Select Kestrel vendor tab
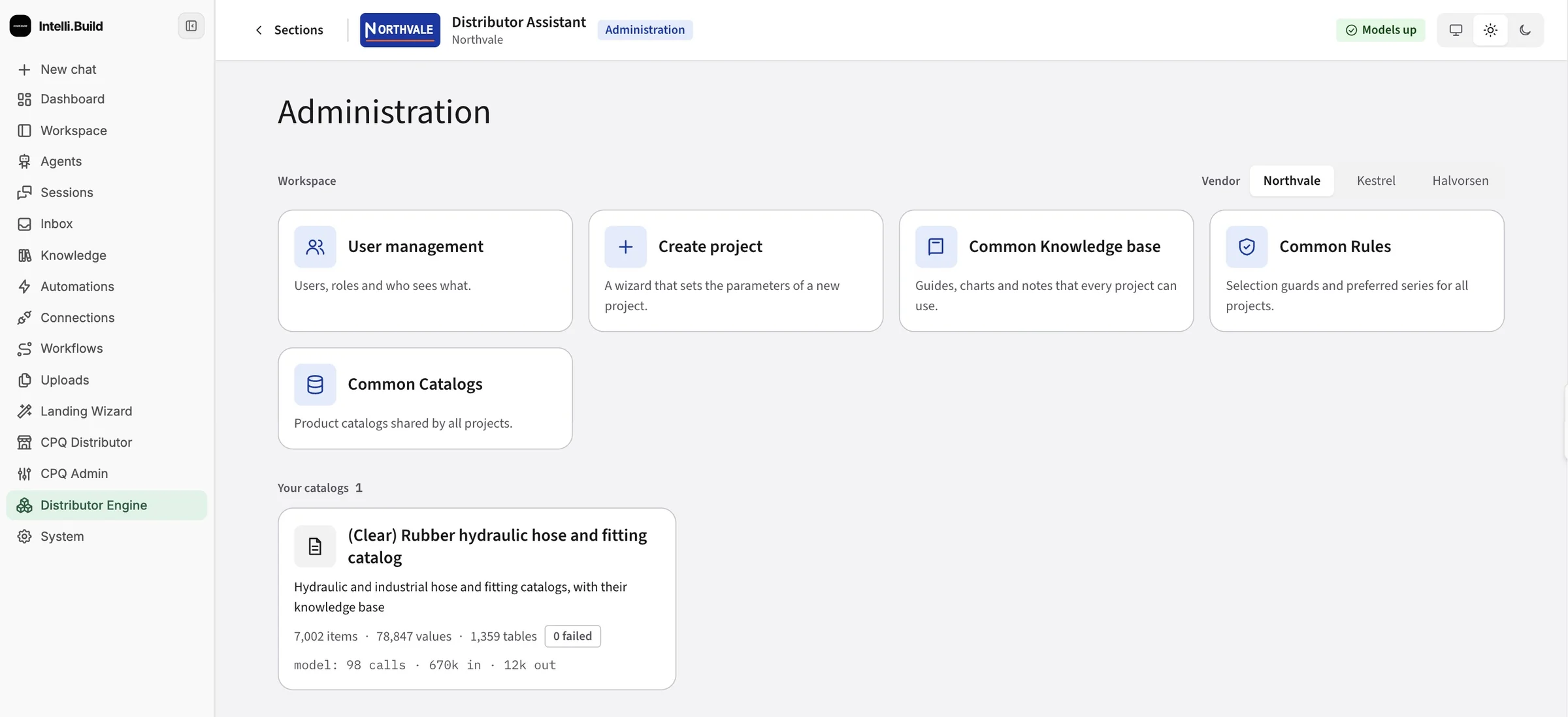Image resolution: width=1568 pixels, height=717 pixels. (1376, 181)
